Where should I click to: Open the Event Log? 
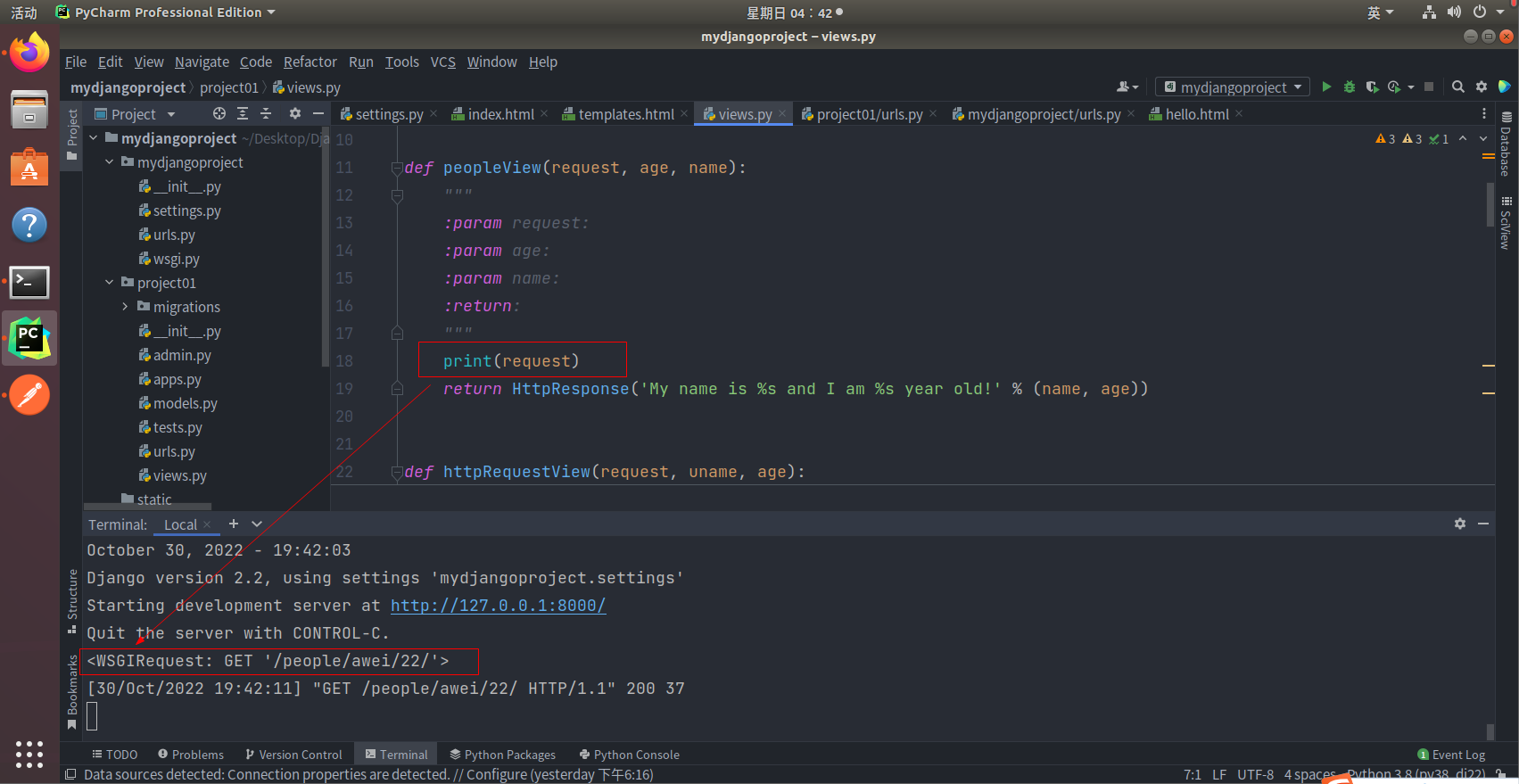1451,755
